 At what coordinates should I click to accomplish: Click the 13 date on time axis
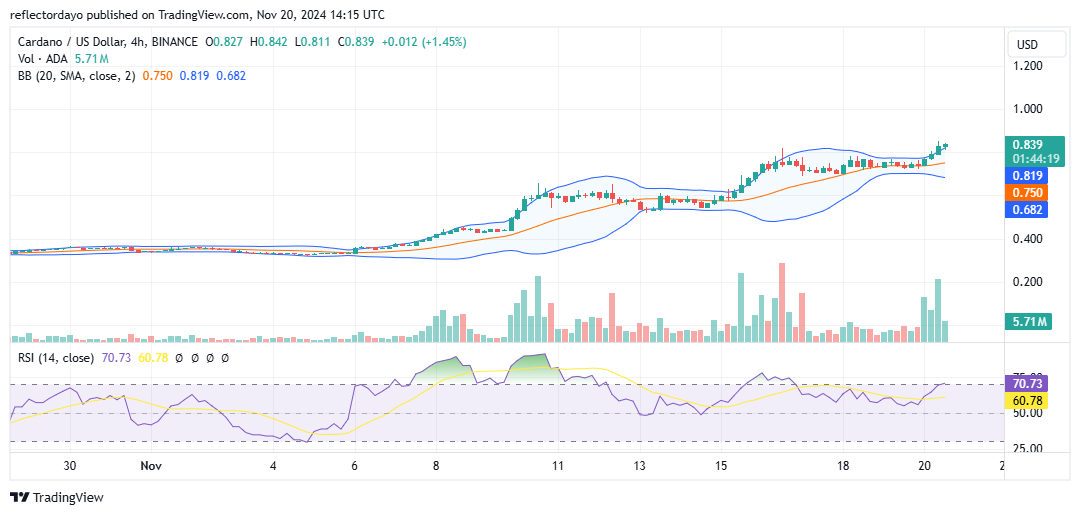(x=639, y=466)
